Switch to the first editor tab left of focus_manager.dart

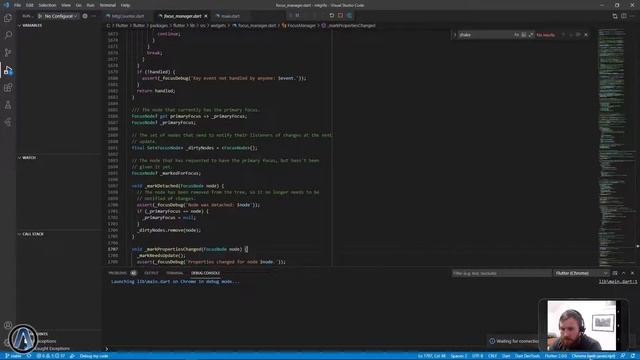click(128, 16)
